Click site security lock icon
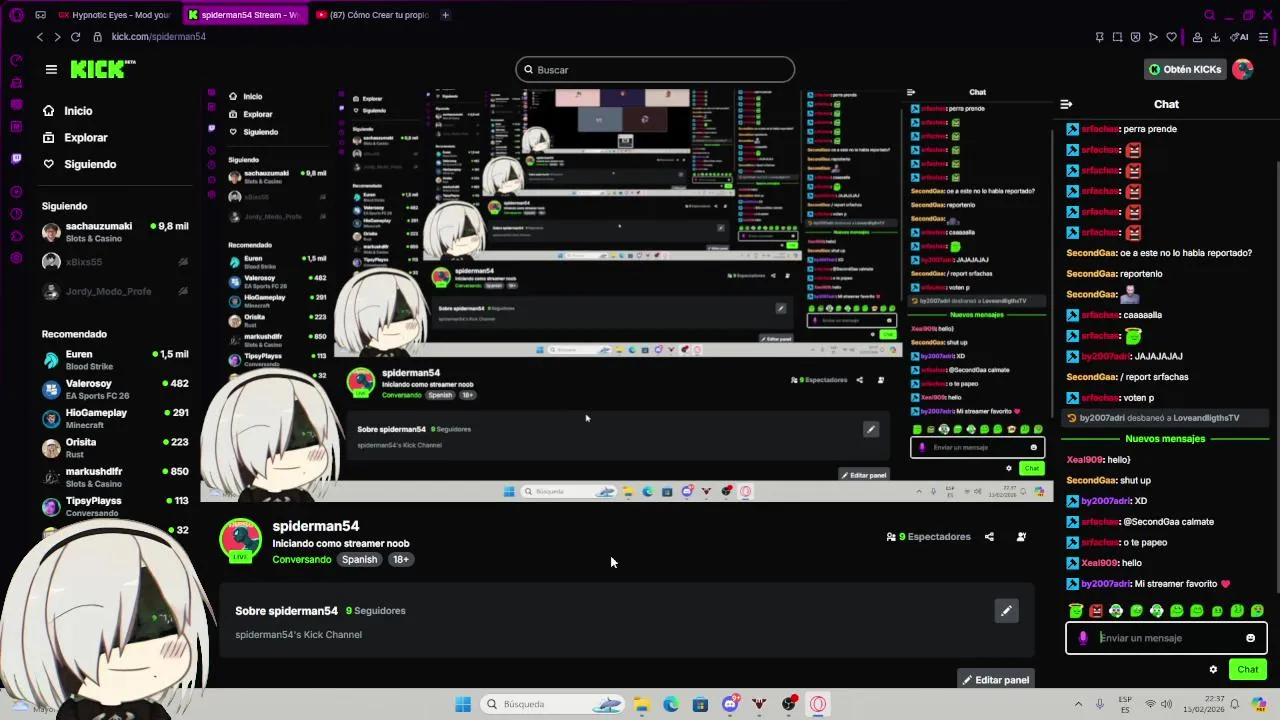Viewport: 1280px width, 720px height. (x=97, y=37)
